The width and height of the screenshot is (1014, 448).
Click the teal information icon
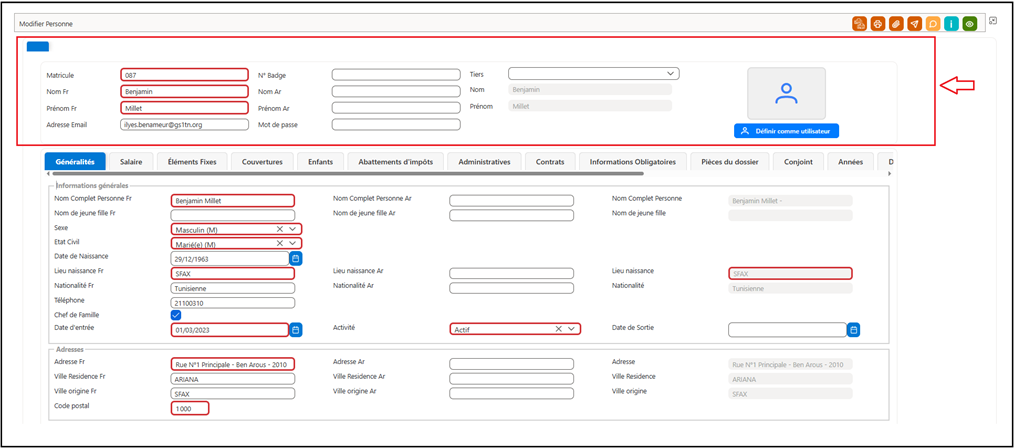click(x=951, y=24)
